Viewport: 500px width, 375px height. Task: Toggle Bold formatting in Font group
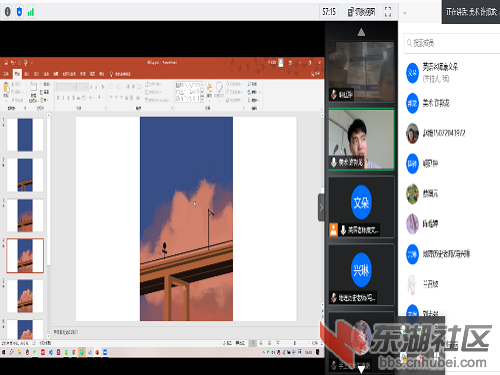click(58, 98)
